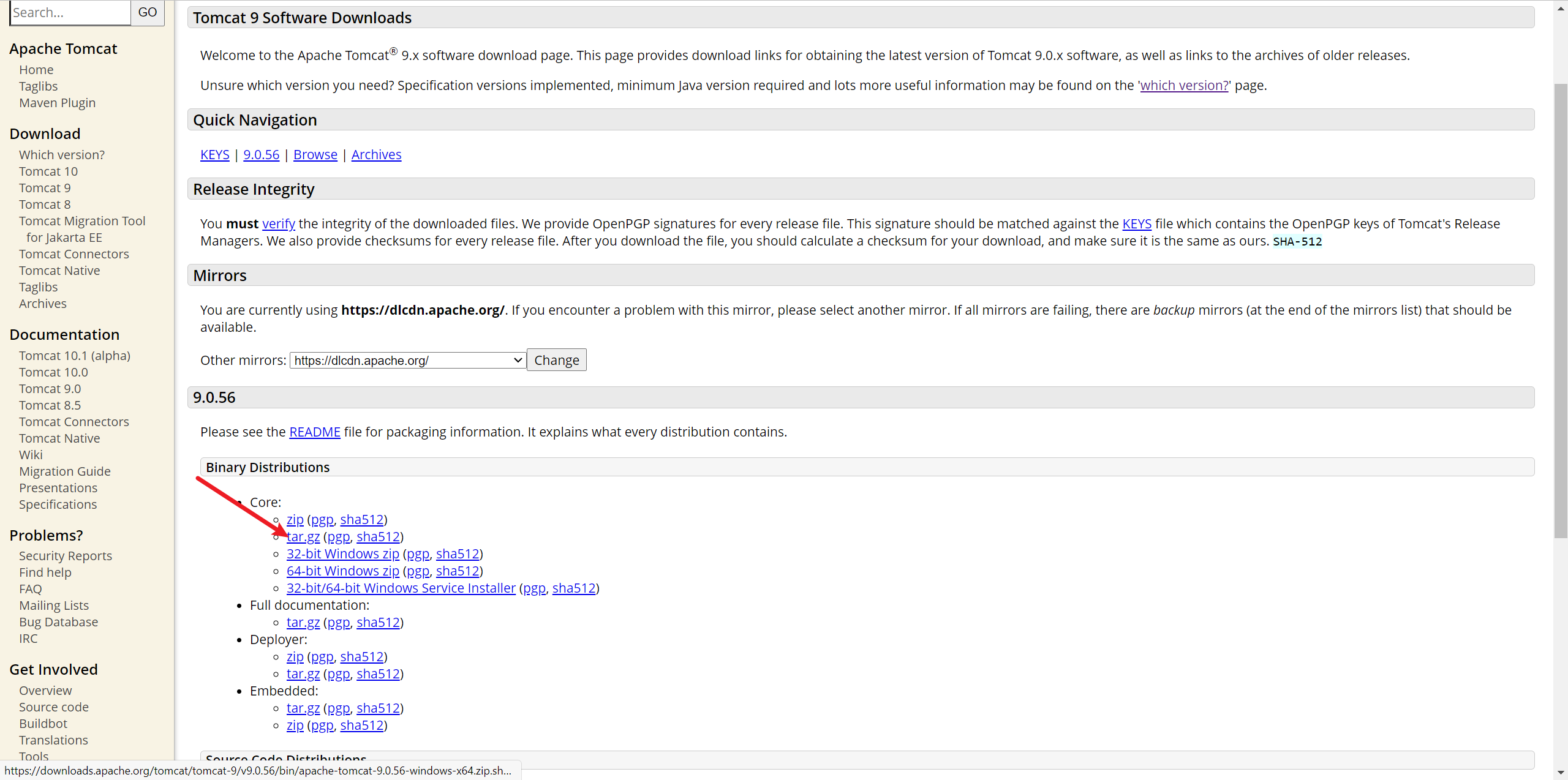Image resolution: width=1568 pixels, height=780 pixels.
Task: Open pgp signature for Core zip
Action: (x=322, y=520)
